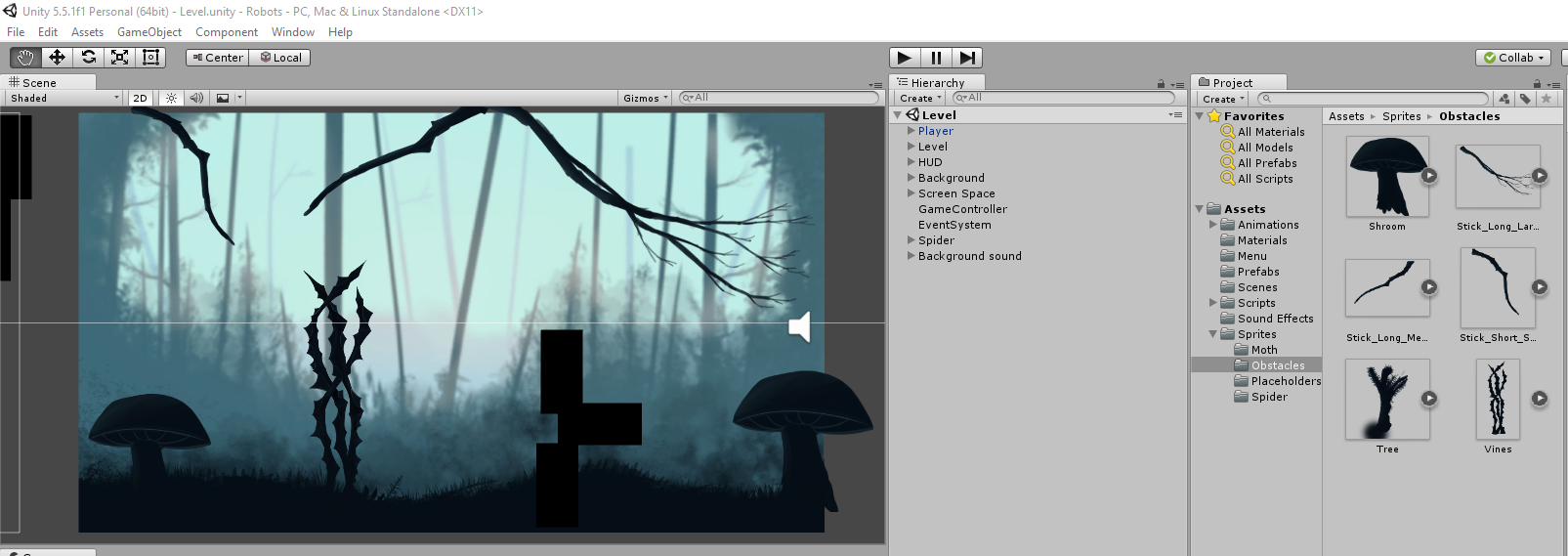Image resolution: width=1568 pixels, height=556 pixels.
Task: Select the Scale tool
Action: [x=119, y=58]
